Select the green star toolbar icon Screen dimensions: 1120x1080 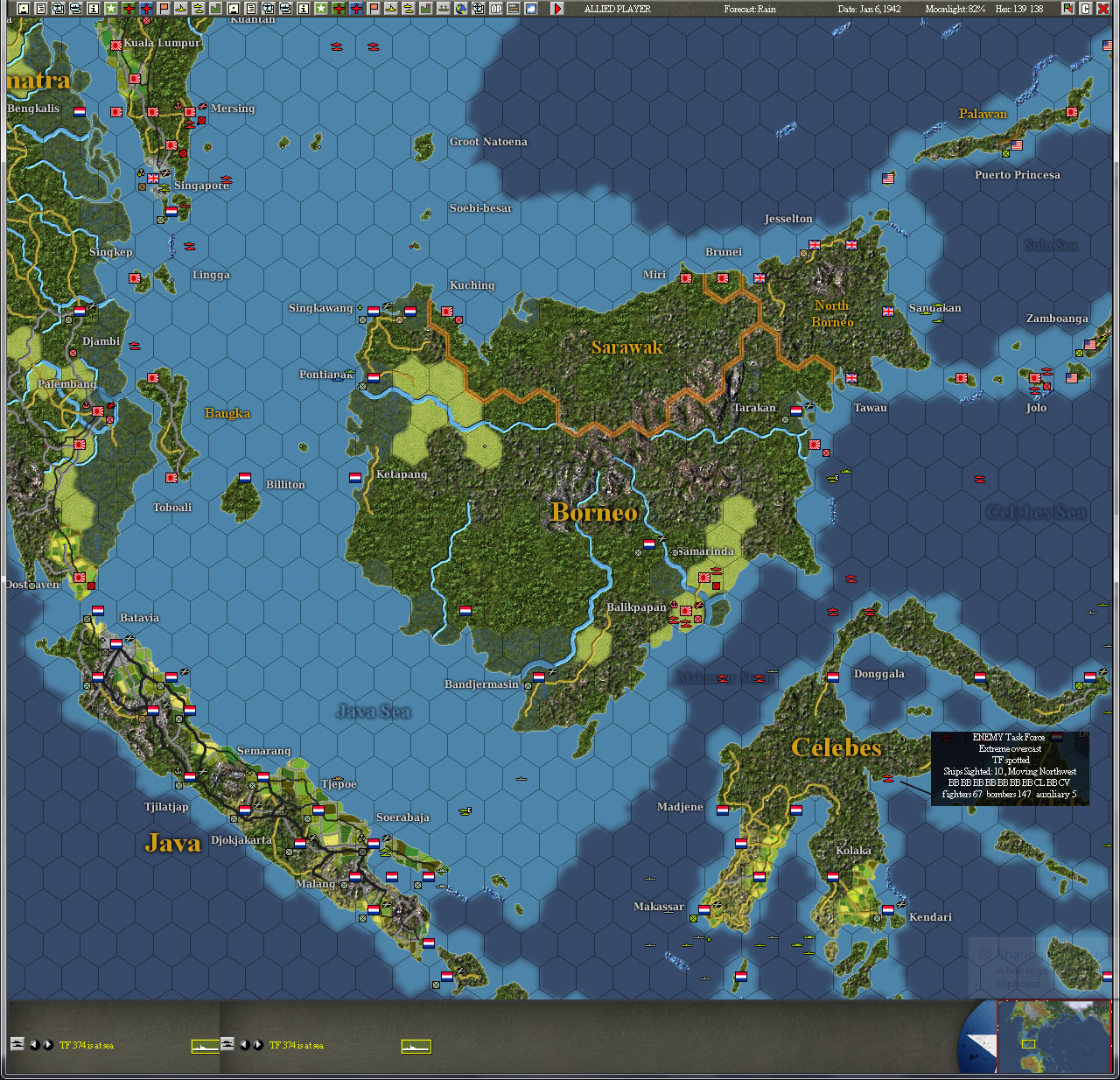tap(109, 8)
